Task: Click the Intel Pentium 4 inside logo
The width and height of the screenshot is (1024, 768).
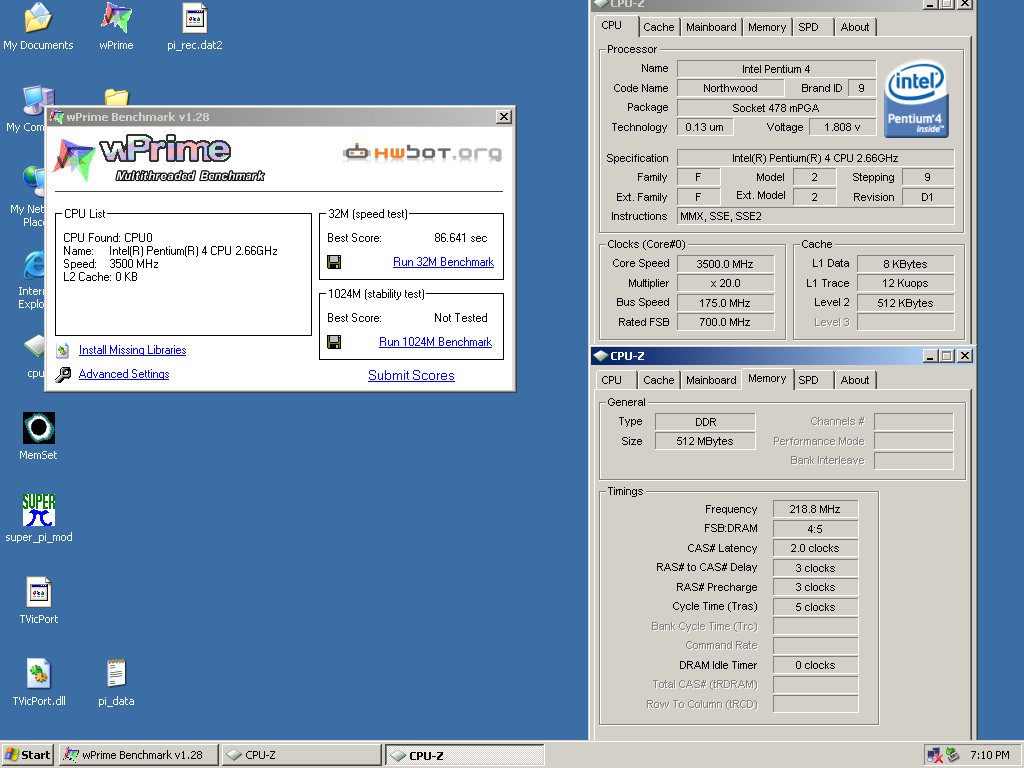Action: click(x=916, y=99)
